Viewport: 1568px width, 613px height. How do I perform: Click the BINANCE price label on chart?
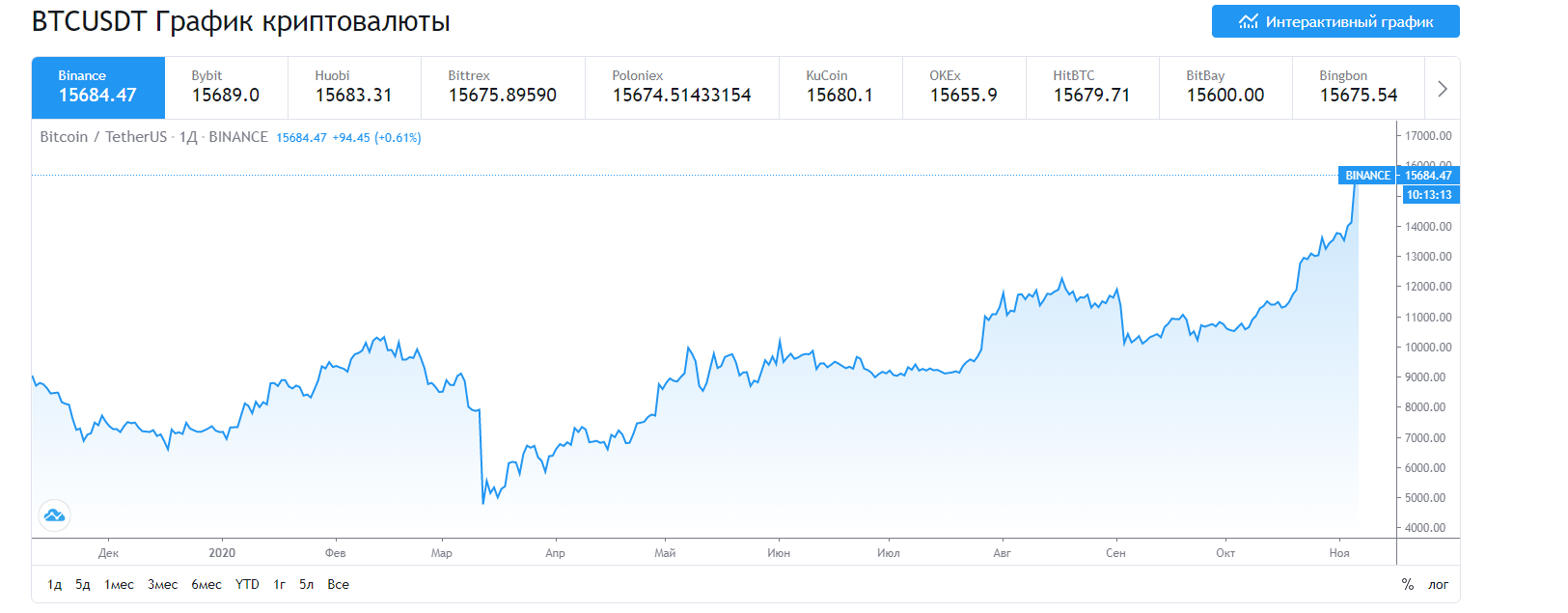pos(1367,176)
